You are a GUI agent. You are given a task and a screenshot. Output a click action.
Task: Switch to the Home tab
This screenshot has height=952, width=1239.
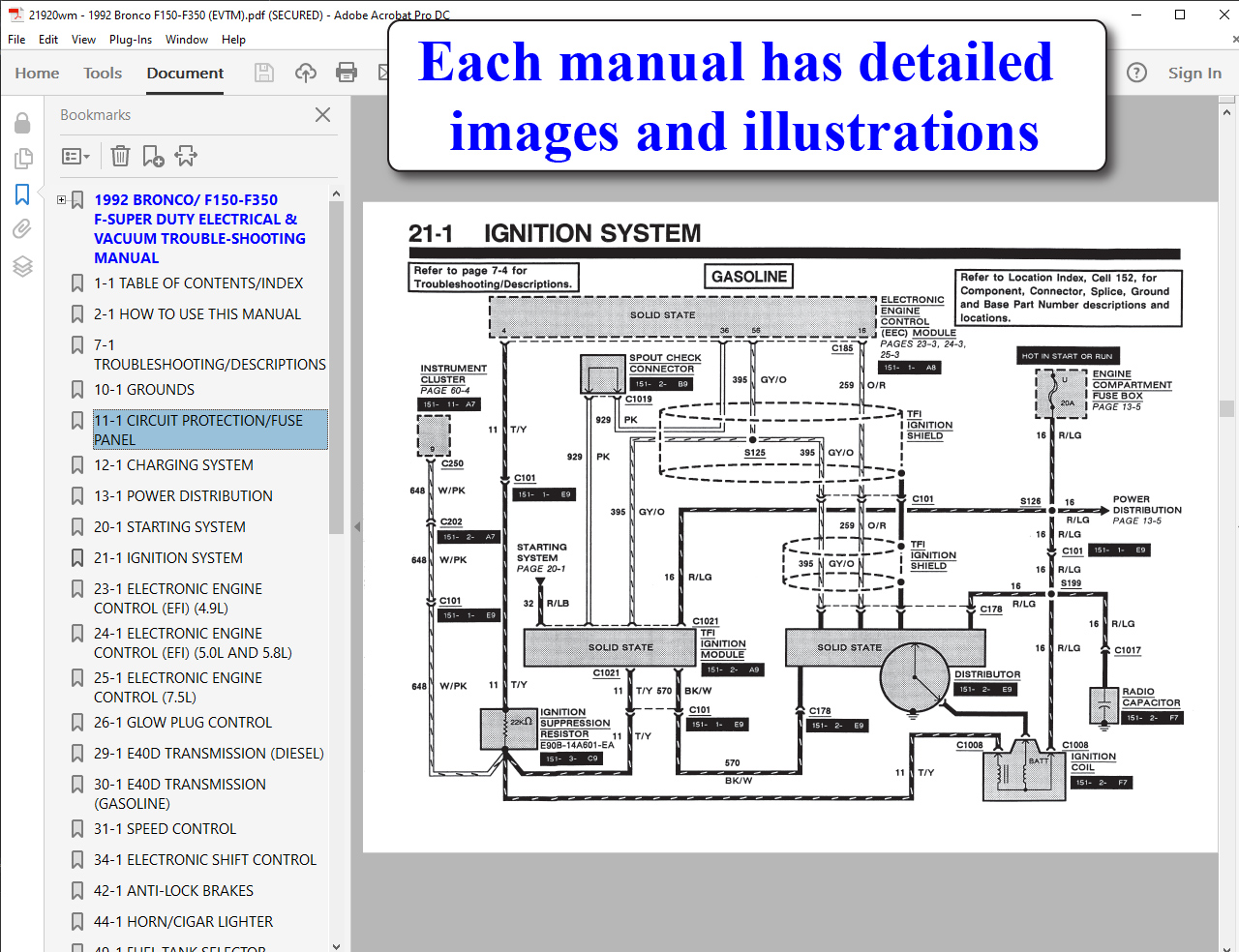37,73
